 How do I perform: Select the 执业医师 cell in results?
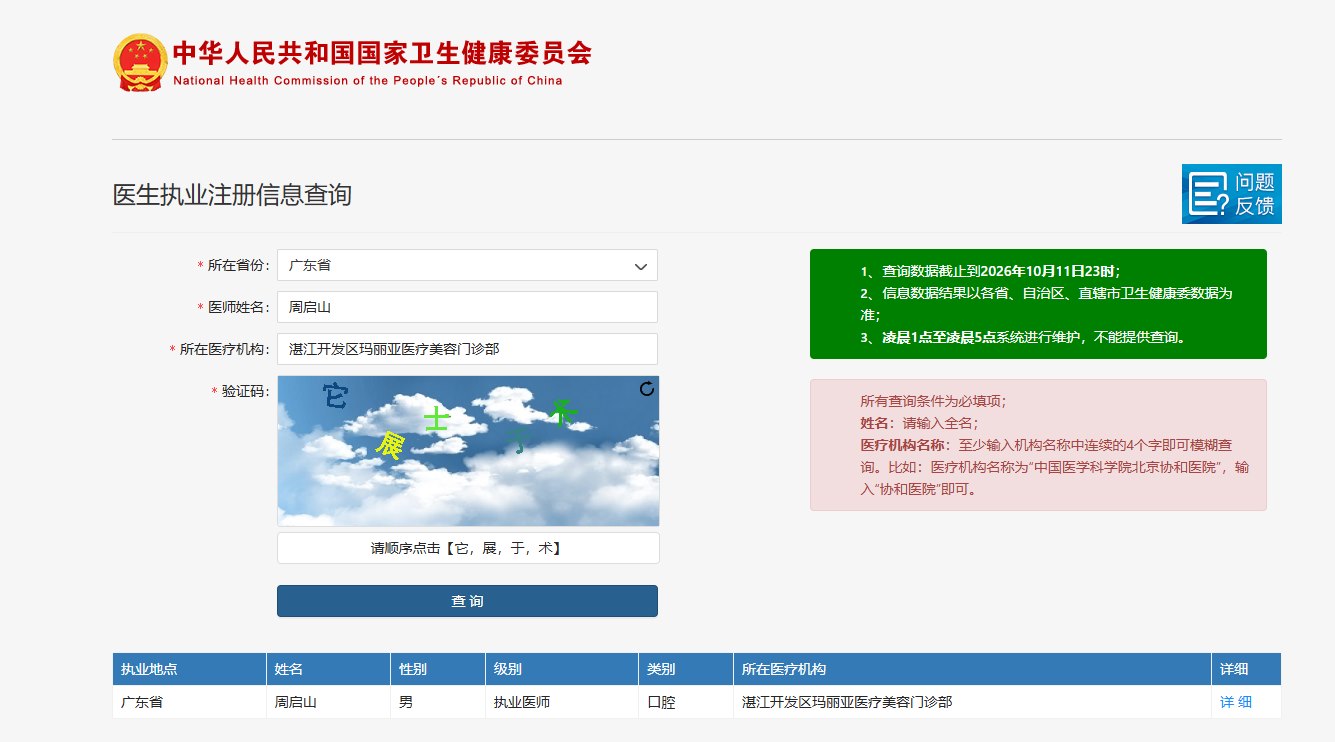[562, 702]
